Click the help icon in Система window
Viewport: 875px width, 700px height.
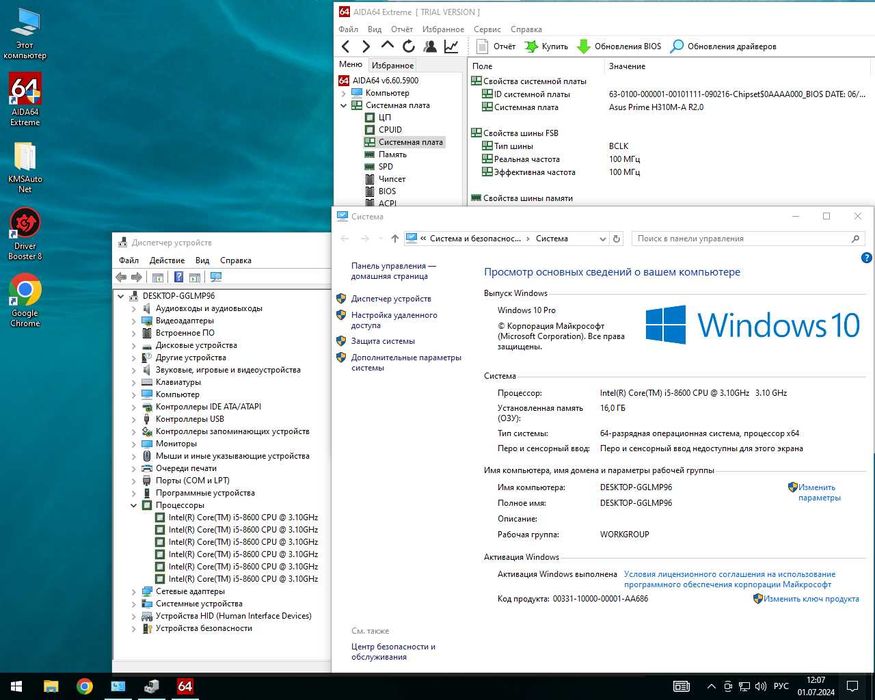(866, 257)
